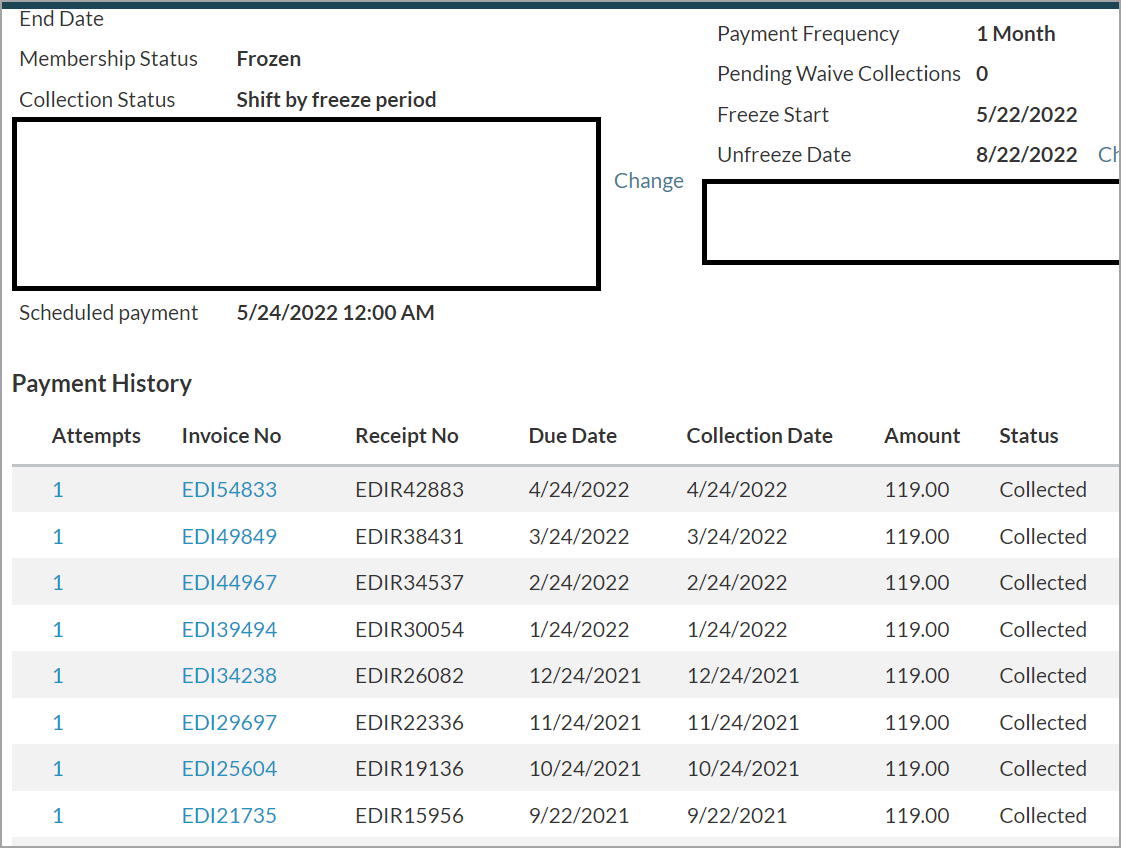The width and height of the screenshot is (1121, 848).
Task: Click the Amount column header
Action: point(922,436)
